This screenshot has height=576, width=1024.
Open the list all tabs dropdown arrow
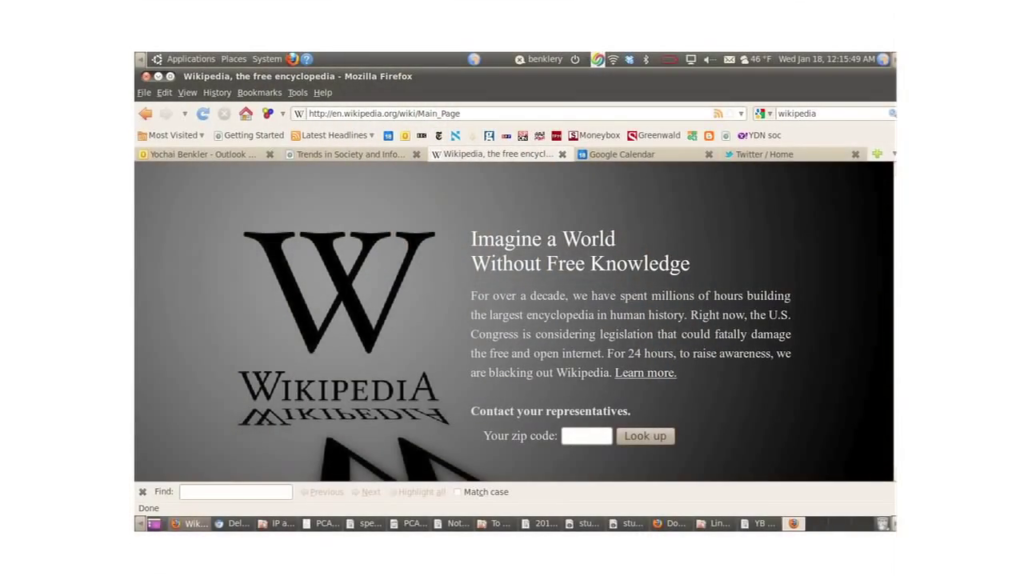893,154
